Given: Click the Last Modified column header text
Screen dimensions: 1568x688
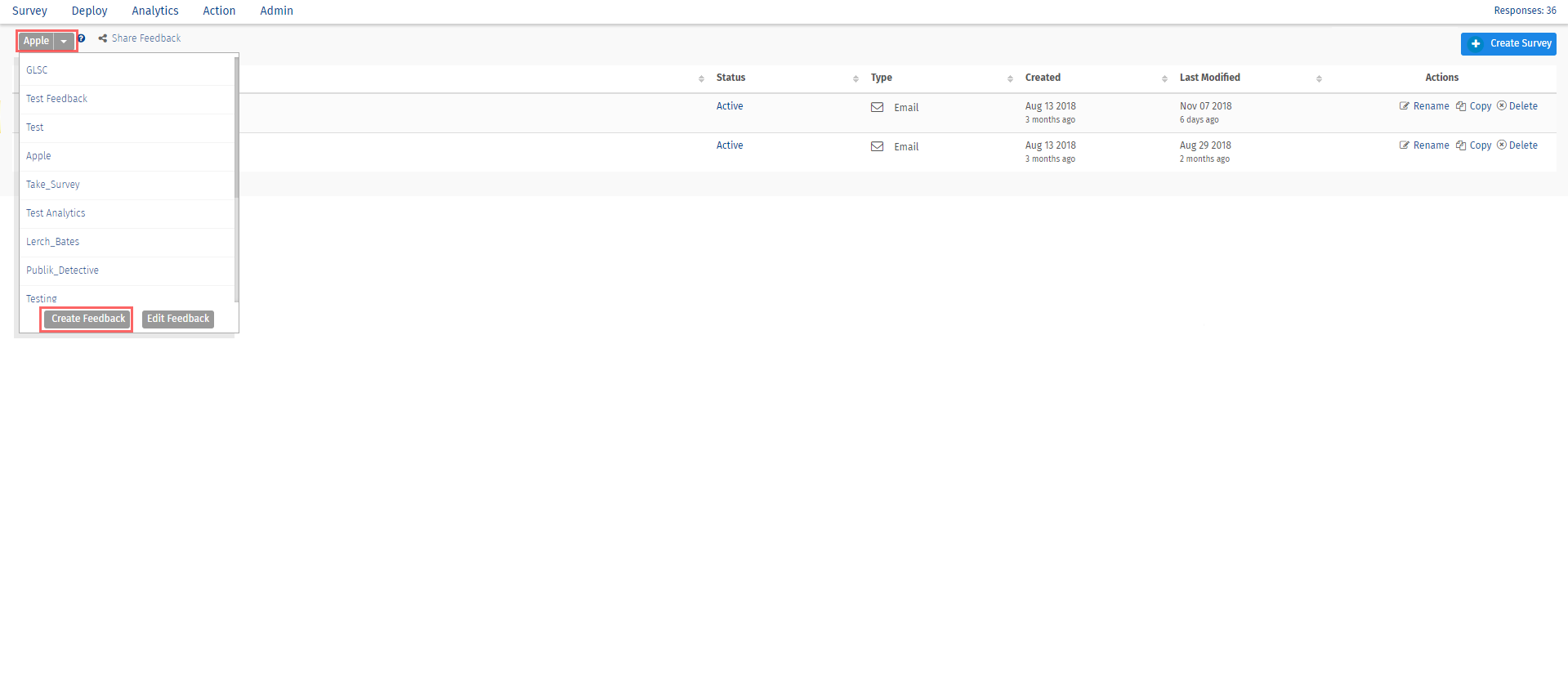Looking at the screenshot, I should pos(1209,78).
